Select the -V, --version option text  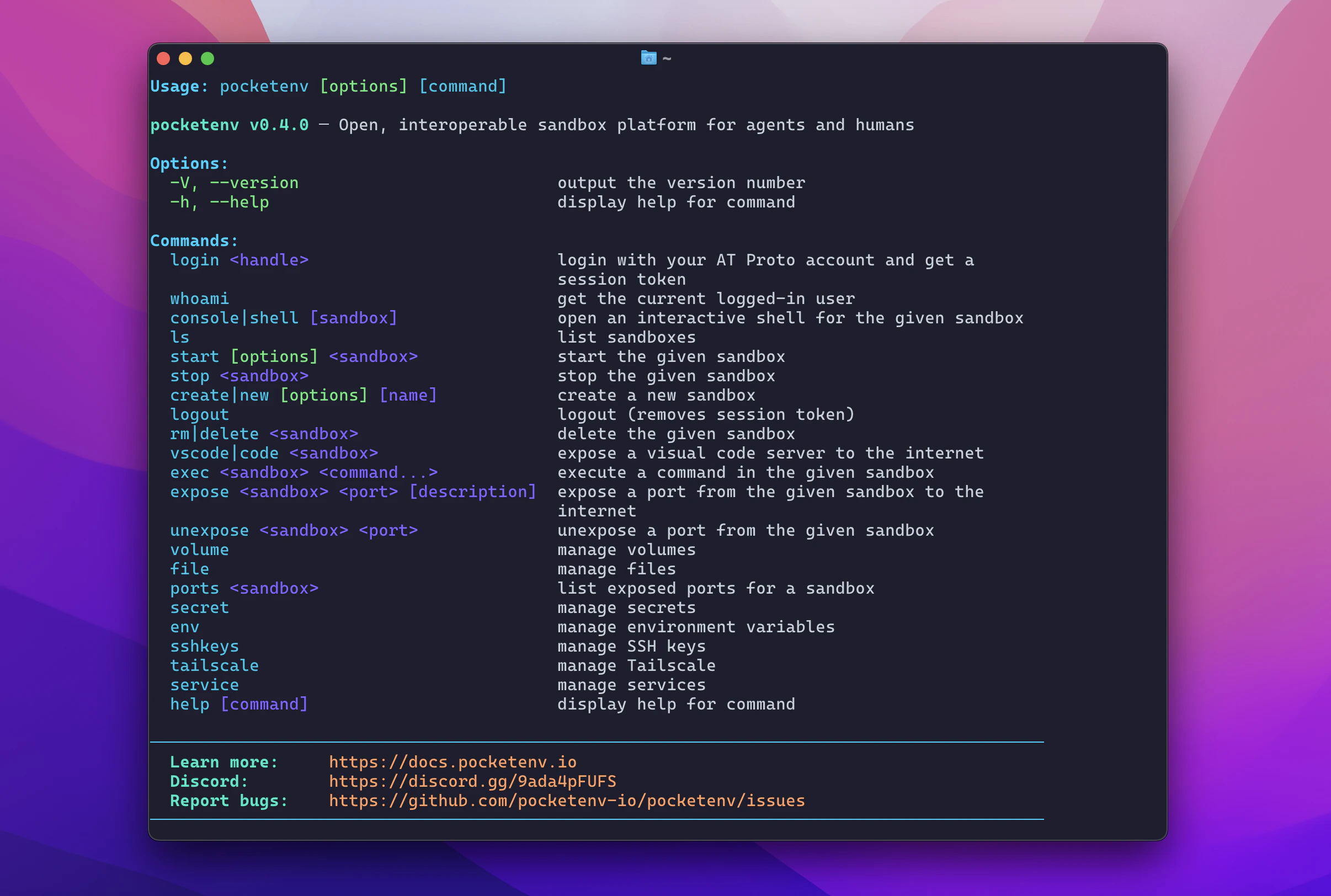(x=234, y=182)
